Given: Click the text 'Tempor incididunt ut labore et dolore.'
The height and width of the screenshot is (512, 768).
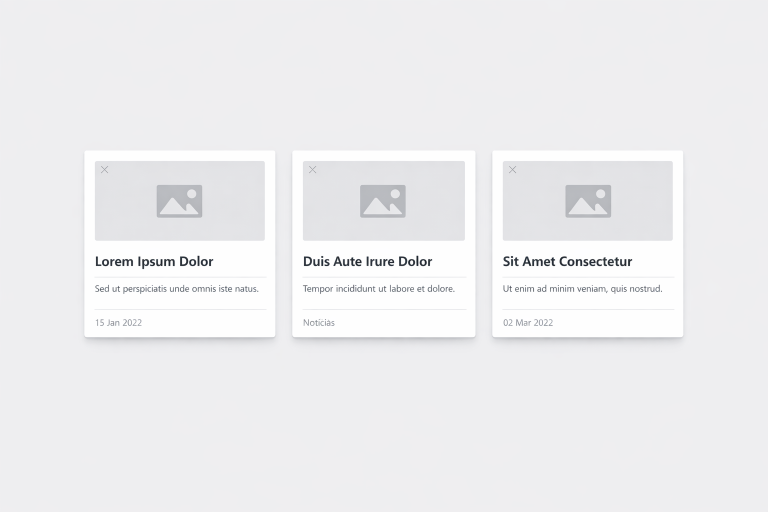Looking at the screenshot, I should [379, 289].
